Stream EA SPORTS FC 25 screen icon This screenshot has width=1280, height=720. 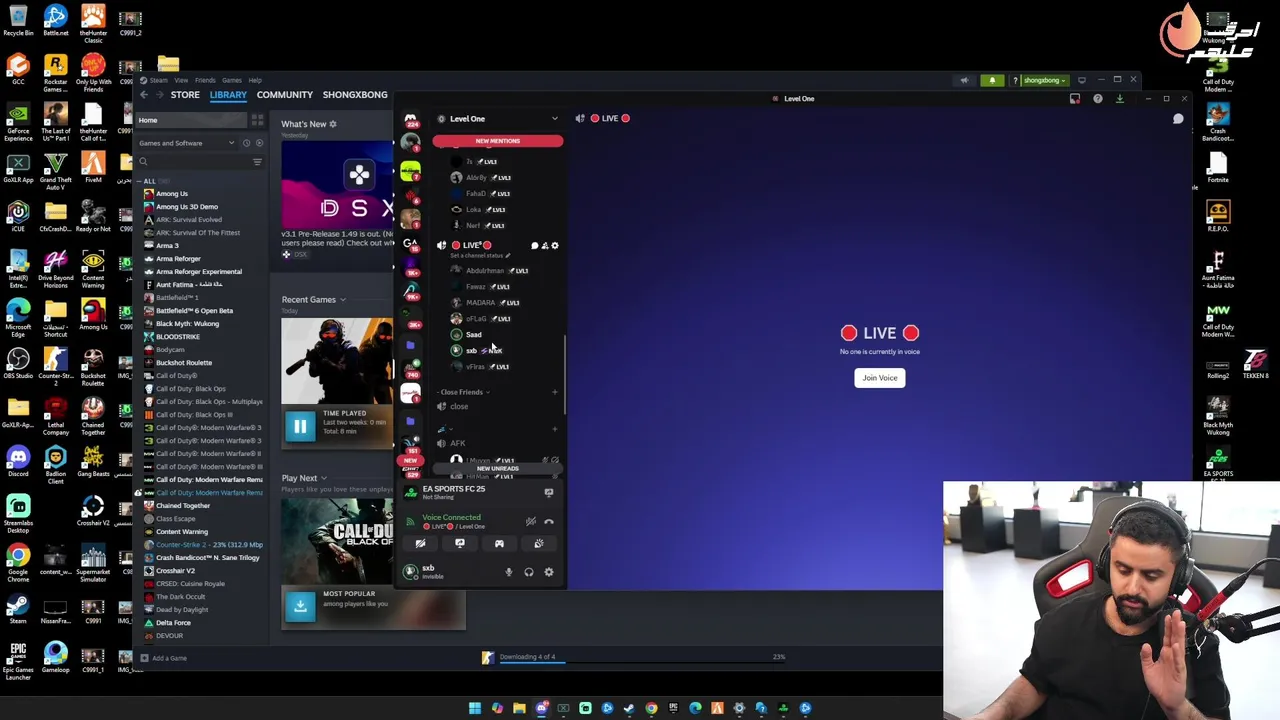click(548, 492)
